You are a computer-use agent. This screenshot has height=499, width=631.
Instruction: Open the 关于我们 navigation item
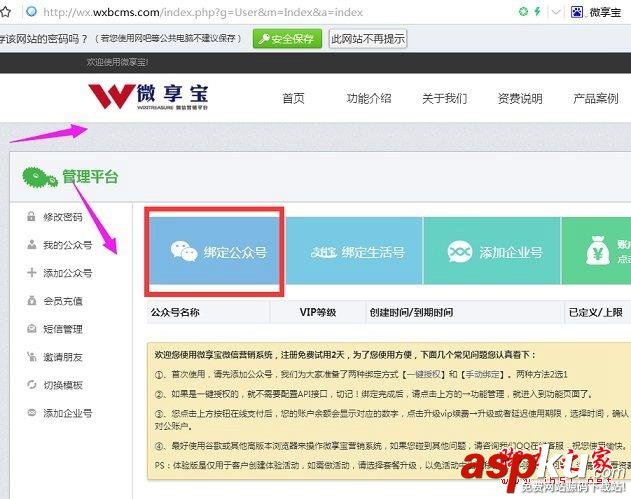click(445, 98)
